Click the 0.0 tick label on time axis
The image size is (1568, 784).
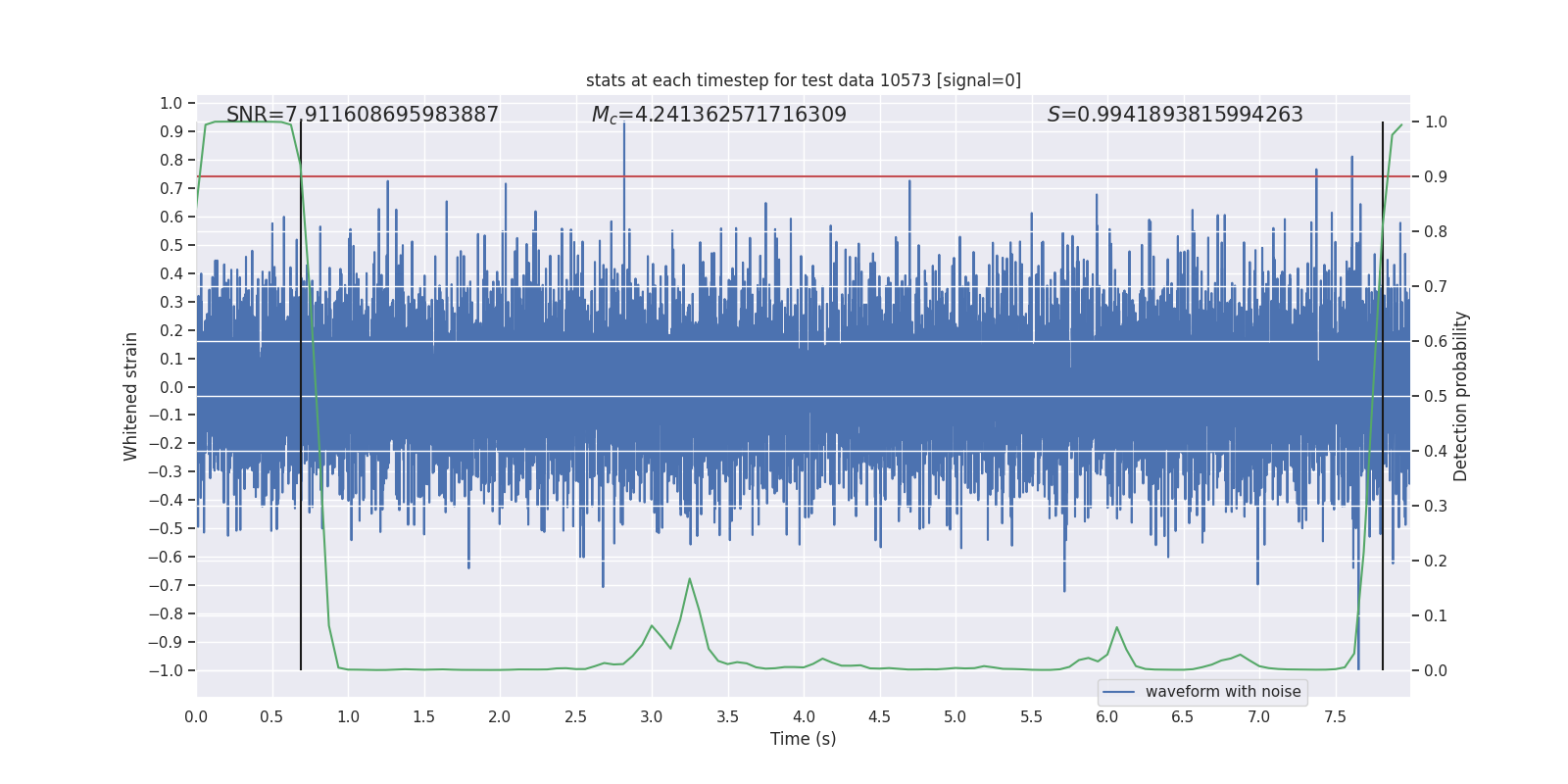click(x=196, y=717)
